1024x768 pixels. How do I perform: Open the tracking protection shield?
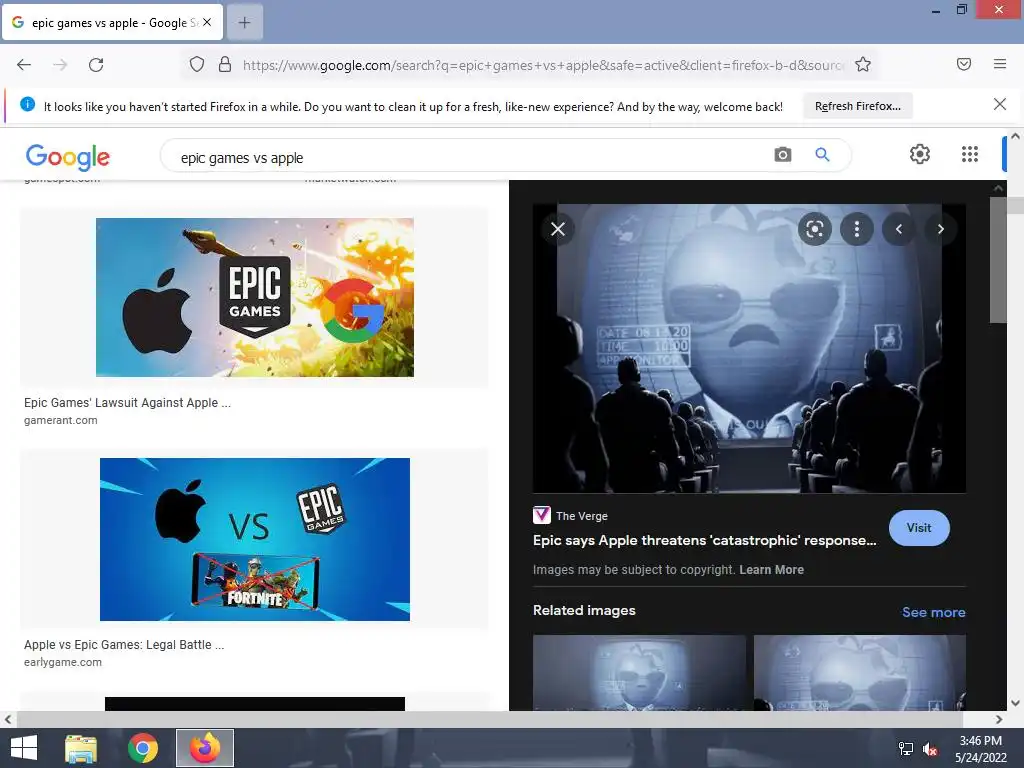(x=197, y=65)
